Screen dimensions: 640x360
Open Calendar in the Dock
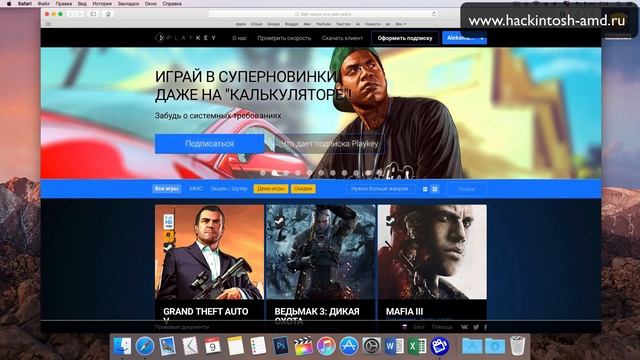[212, 346]
